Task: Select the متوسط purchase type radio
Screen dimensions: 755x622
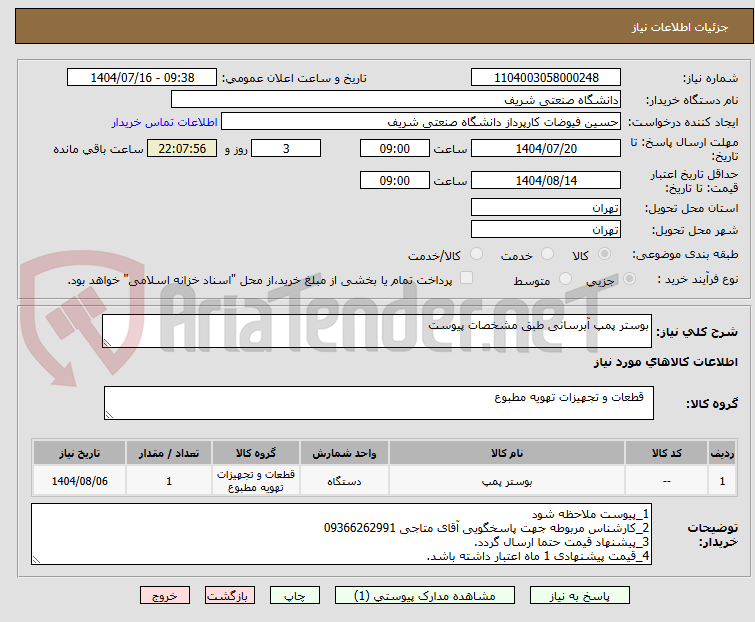Action: (x=565, y=279)
